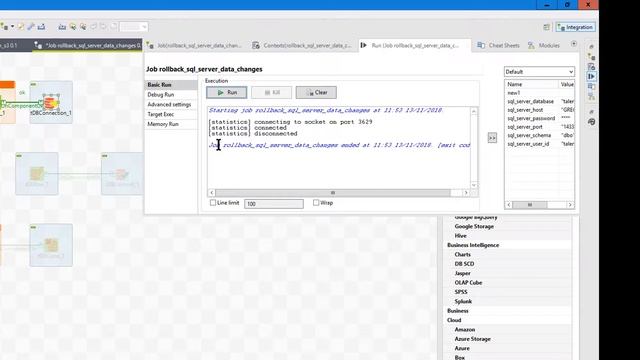Select the sql_server_password context row
Viewport: 640px width, 360px height.
(x=539, y=118)
